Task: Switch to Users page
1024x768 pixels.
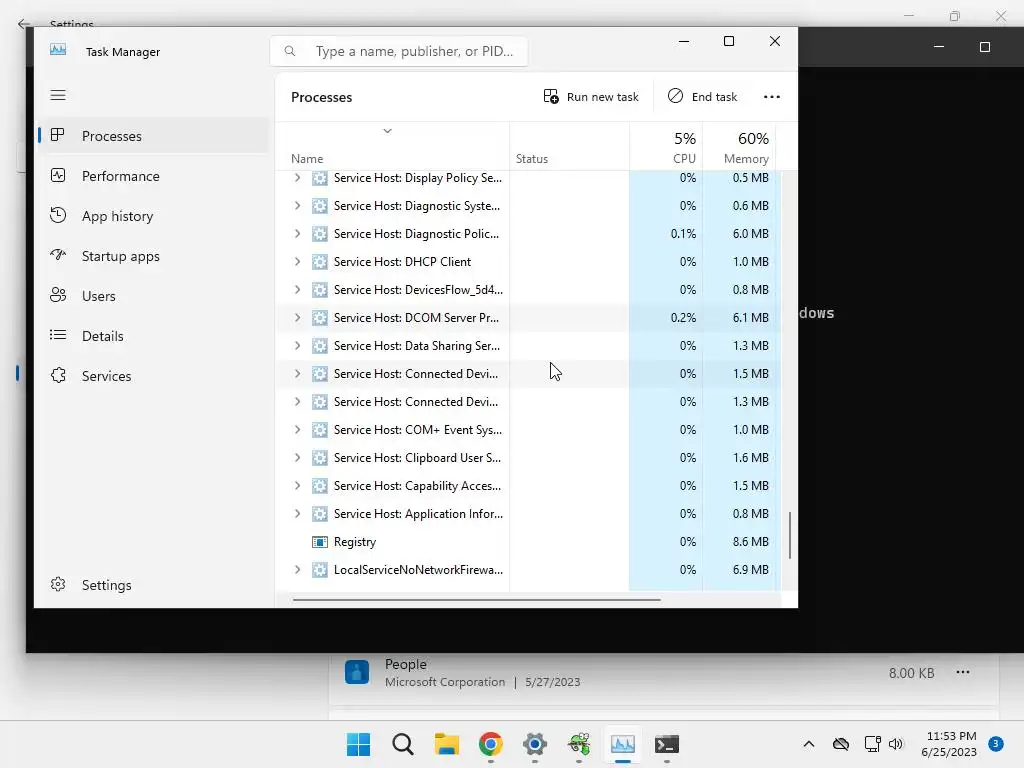Action: click(153, 296)
